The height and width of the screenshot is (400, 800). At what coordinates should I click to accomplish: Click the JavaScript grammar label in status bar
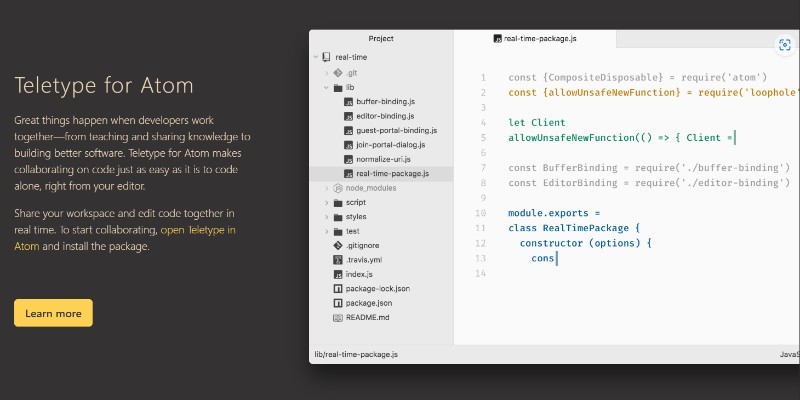tap(789, 355)
